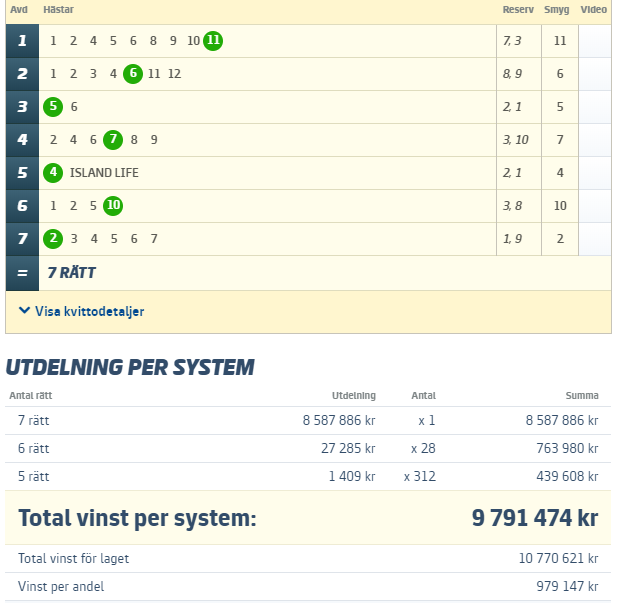618x603 pixels.
Task: Click Vinst per andel label
Action: [61, 586]
